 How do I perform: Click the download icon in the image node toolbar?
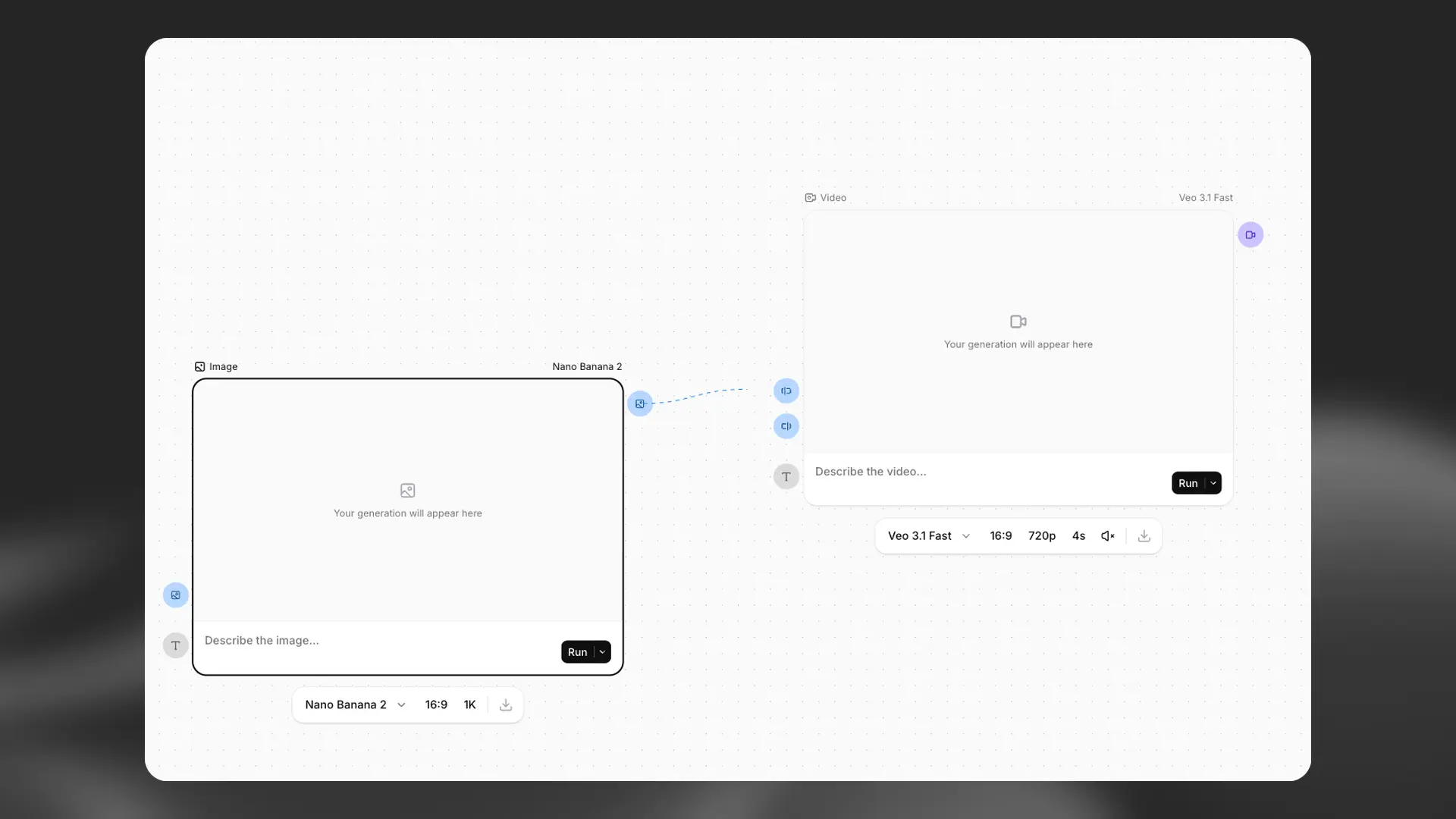click(505, 704)
